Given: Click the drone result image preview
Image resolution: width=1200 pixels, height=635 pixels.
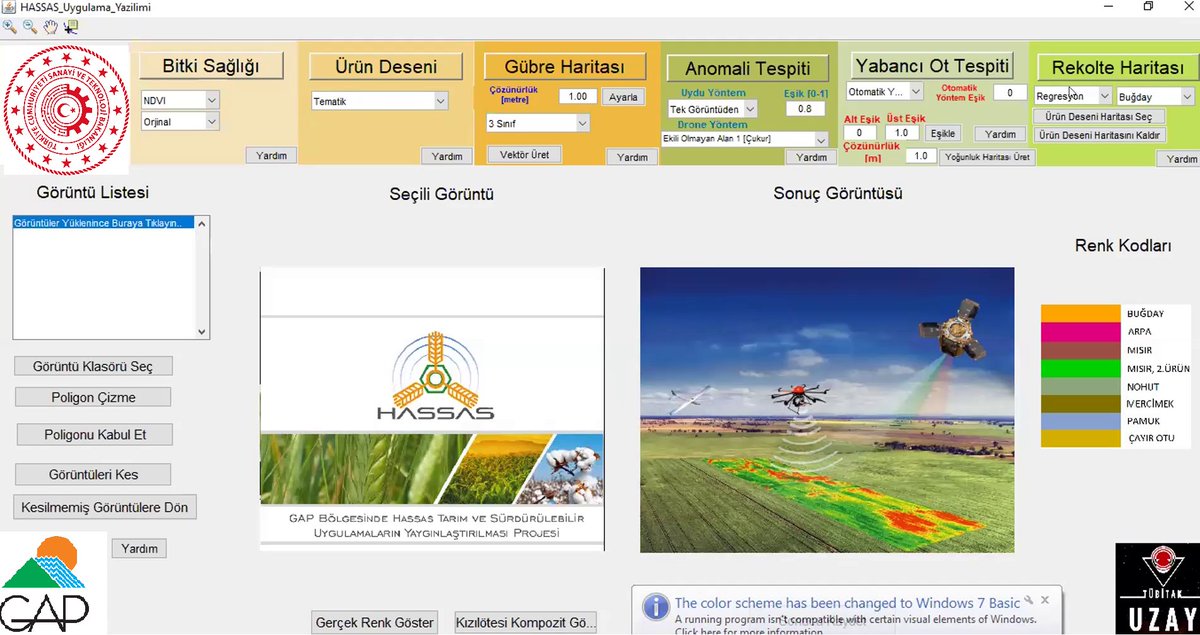Looking at the screenshot, I should 827,409.
